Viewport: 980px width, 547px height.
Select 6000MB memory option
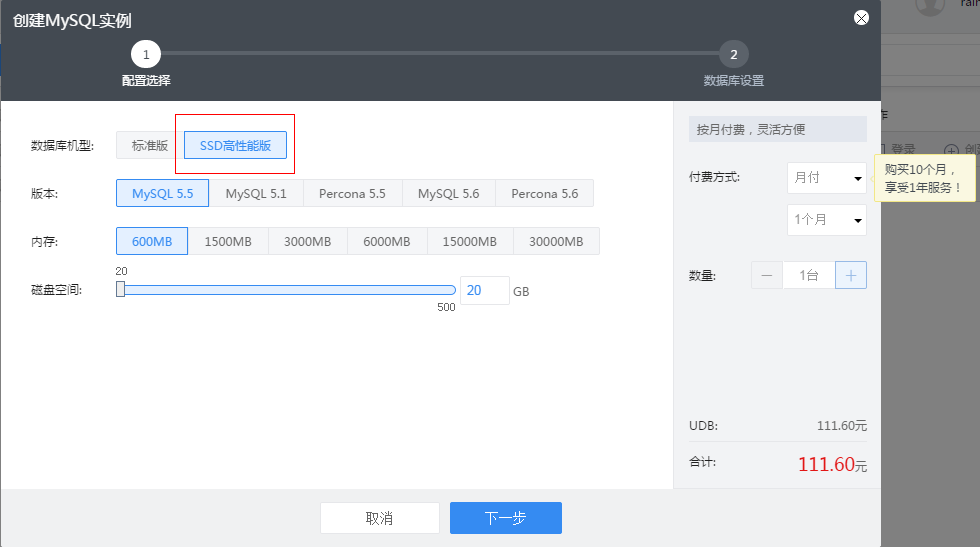point(387,241)
